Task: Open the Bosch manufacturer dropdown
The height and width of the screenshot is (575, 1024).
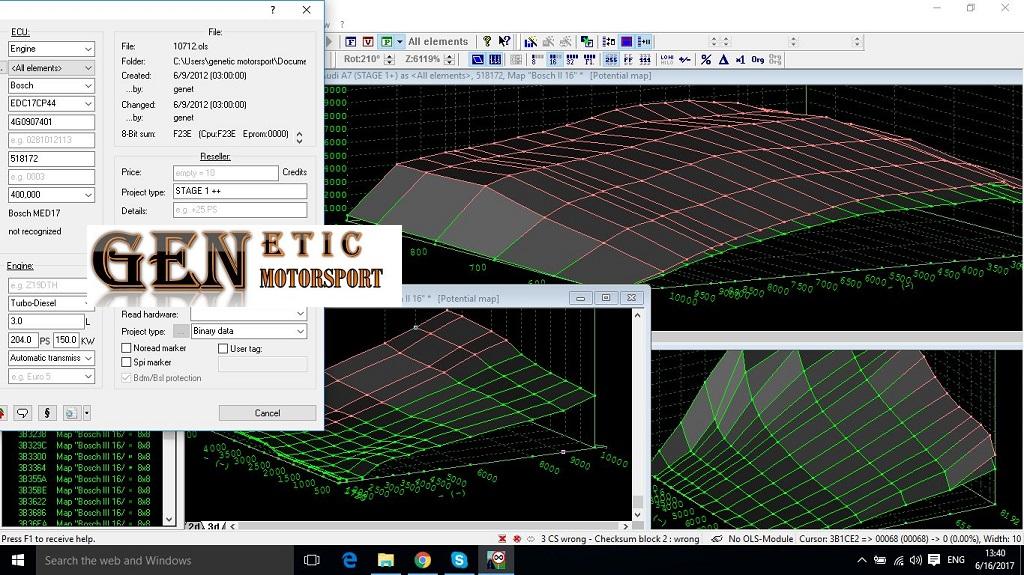Action: point(89,86)
